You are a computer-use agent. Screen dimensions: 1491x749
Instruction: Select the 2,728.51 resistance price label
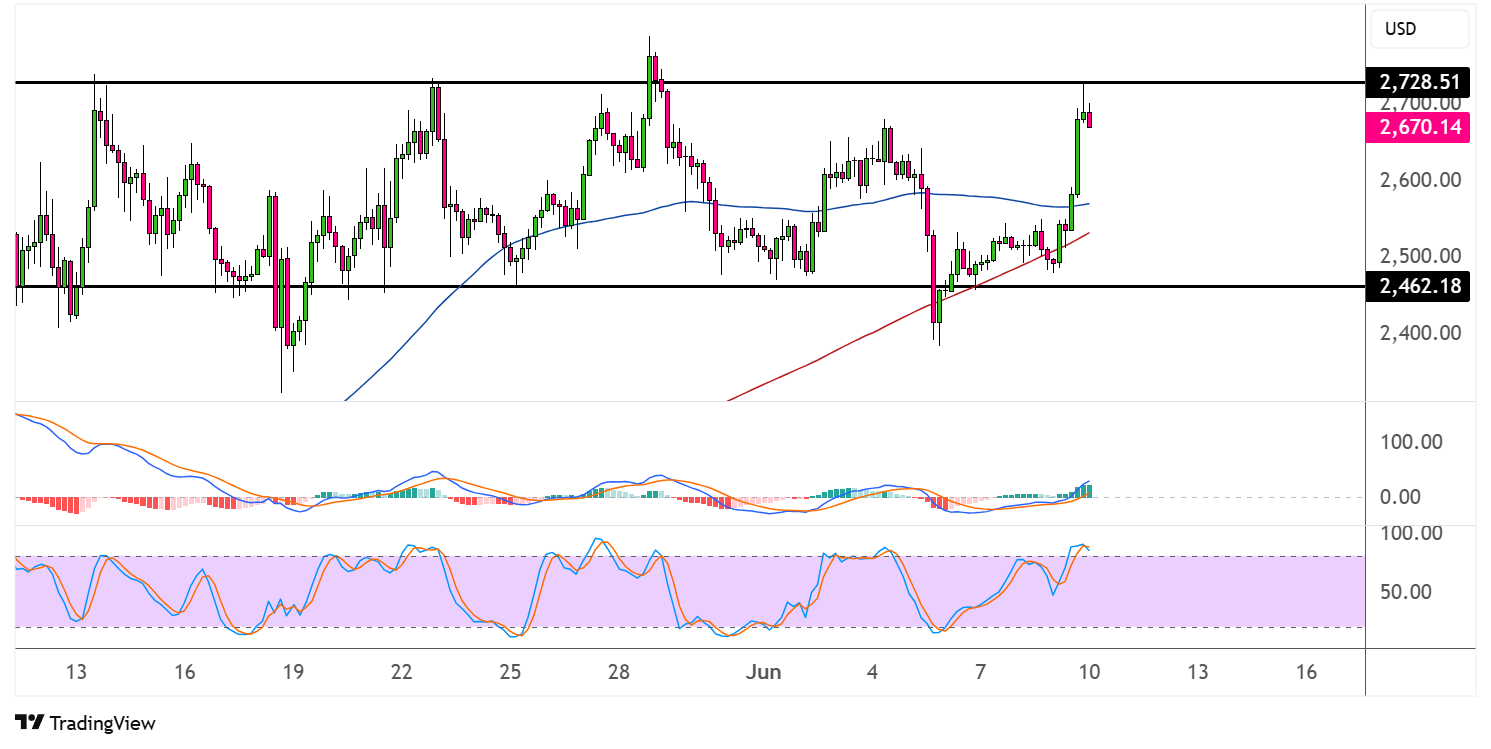pos(1419,82)
